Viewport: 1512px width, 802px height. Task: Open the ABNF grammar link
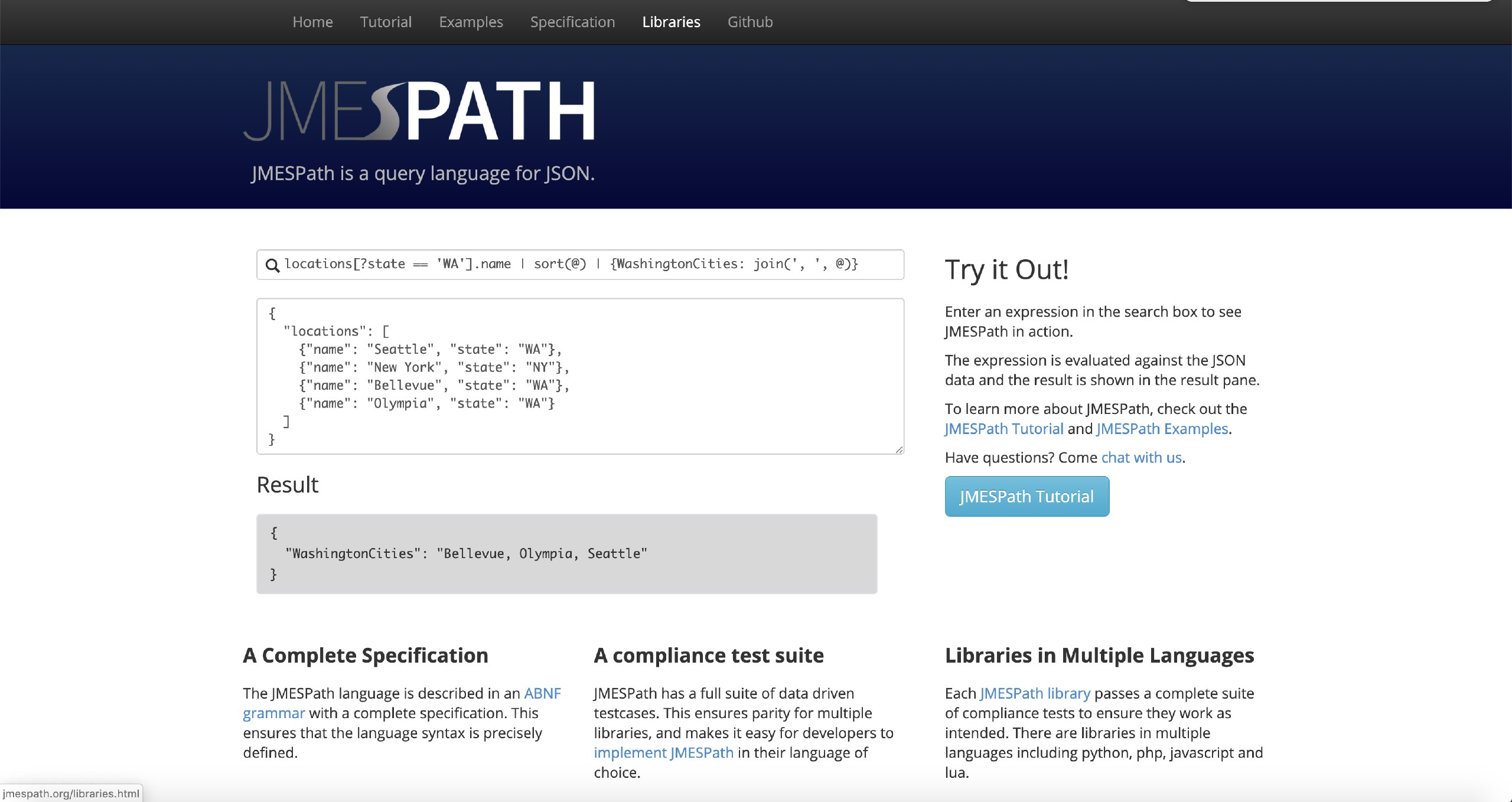coord(542,693)
